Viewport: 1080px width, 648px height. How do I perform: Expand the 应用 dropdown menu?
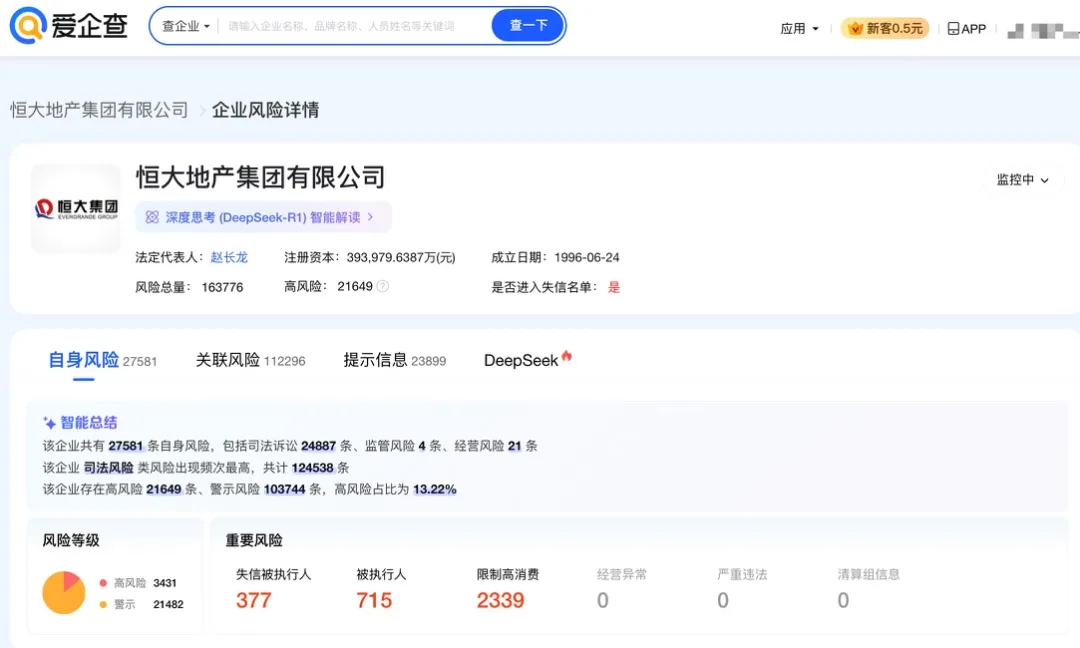(x=799, y=29)
